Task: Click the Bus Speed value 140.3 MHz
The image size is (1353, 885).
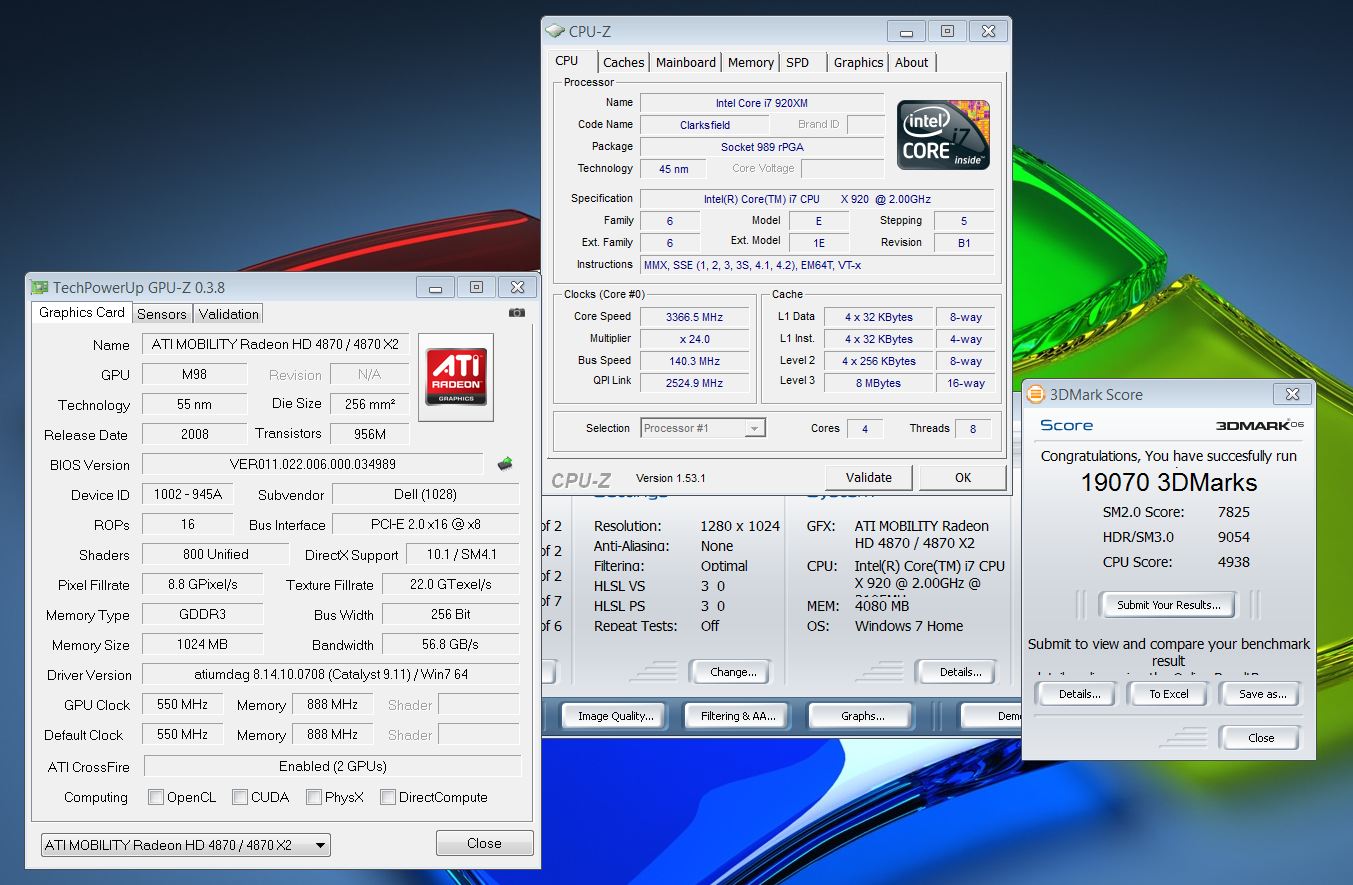Action: coord(694,361)
